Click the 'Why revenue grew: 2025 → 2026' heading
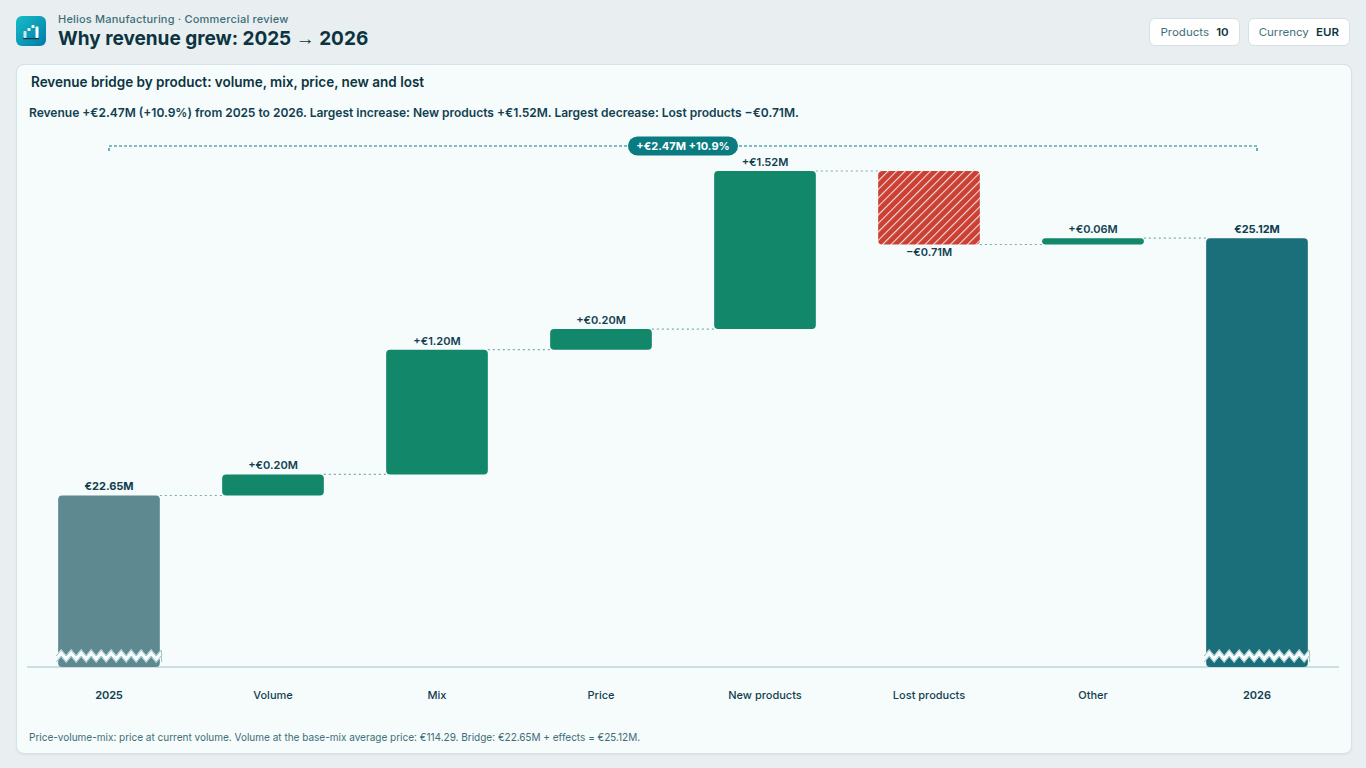 click(x=213, y=39)
